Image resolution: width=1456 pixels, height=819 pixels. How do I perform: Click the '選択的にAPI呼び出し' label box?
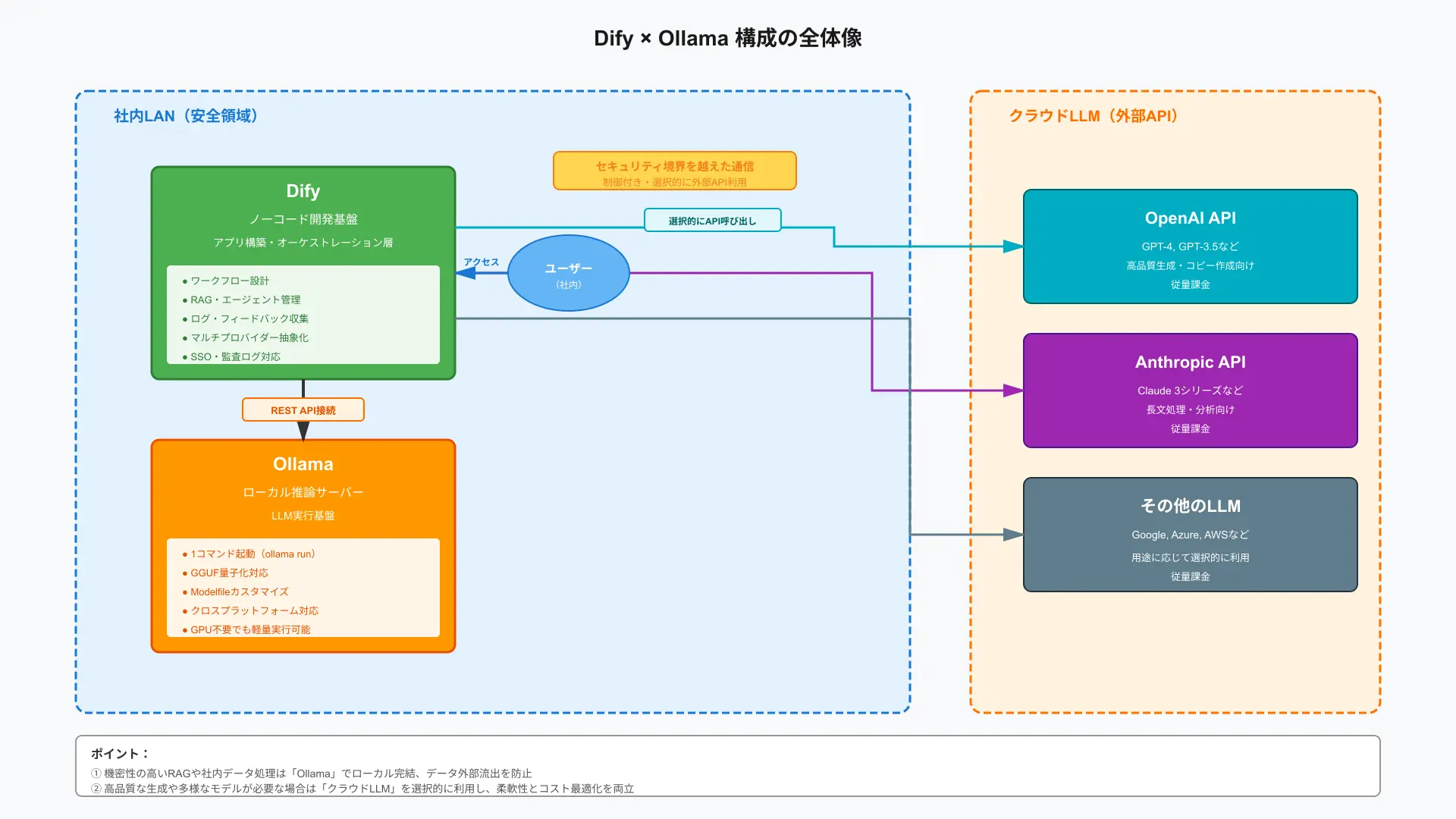pyautogui.click(x=713, y=221)
